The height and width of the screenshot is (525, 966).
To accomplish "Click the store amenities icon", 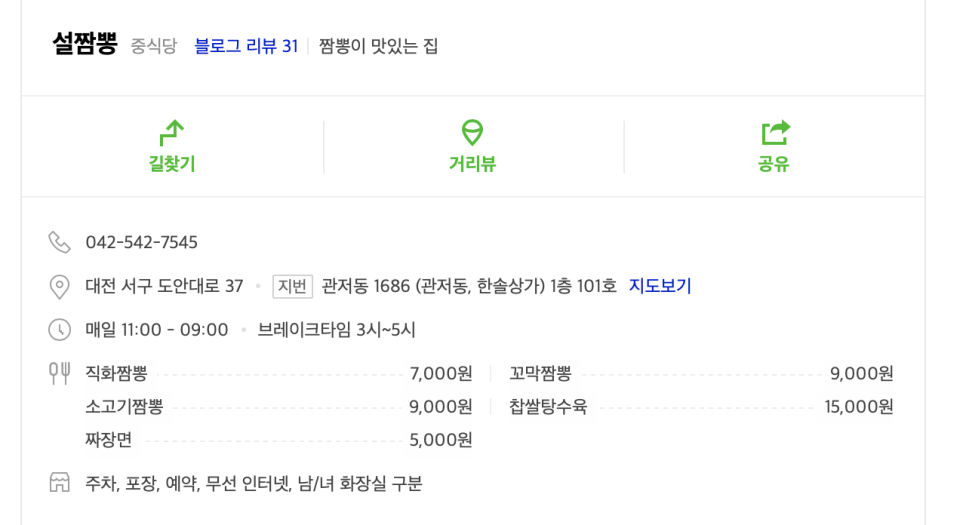I will (60, 484).
